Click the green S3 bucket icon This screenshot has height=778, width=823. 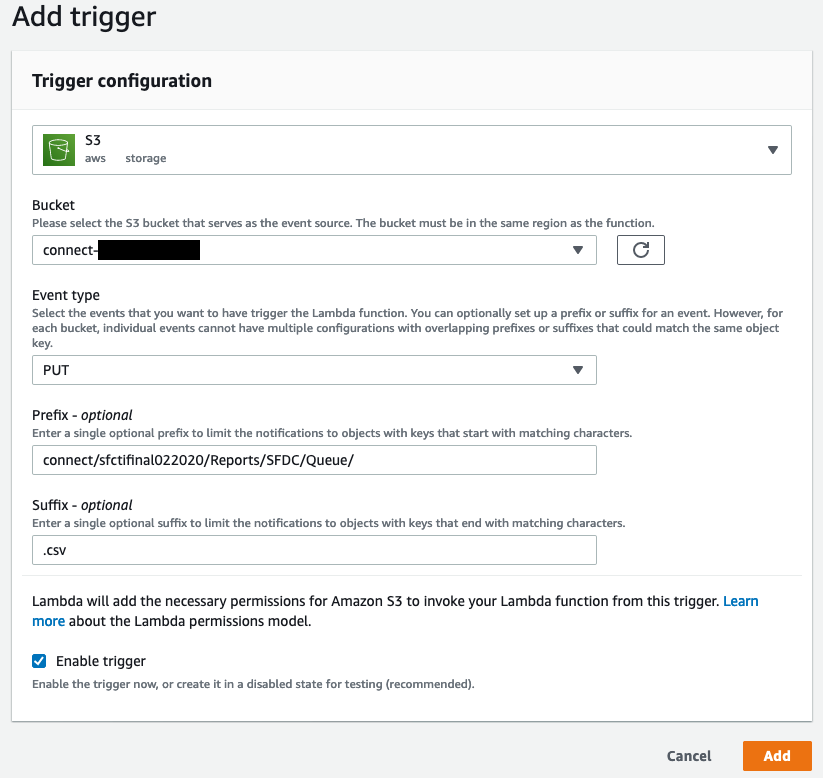click(59, 150)
